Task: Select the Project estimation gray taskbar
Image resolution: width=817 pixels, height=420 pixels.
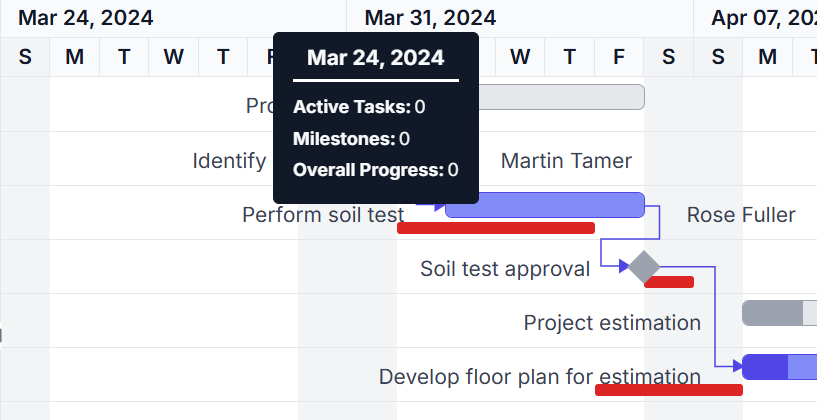Action: 779,313
